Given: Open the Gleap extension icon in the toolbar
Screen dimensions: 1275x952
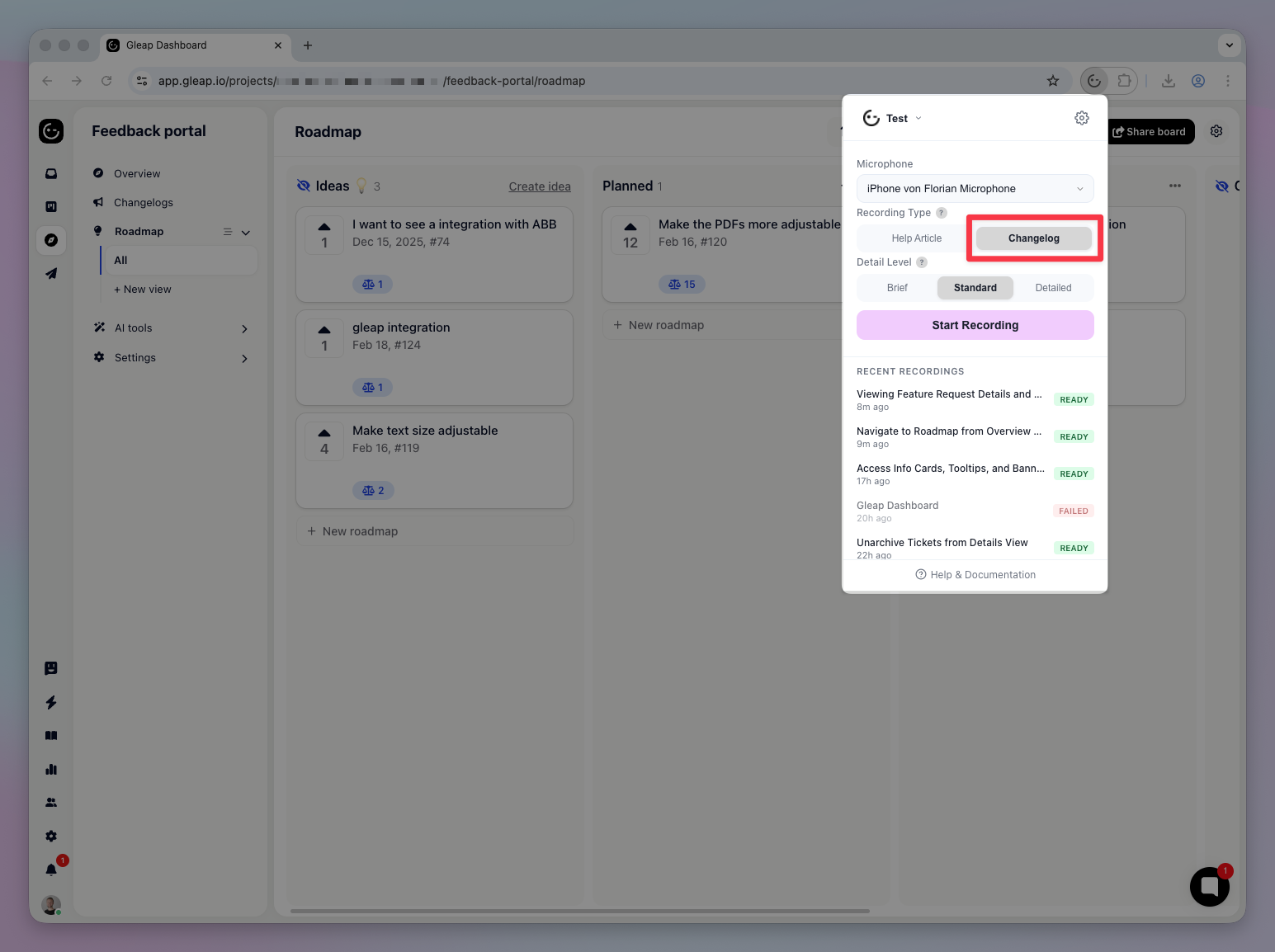Looking at the screenshot, I should coord(1094,81).
